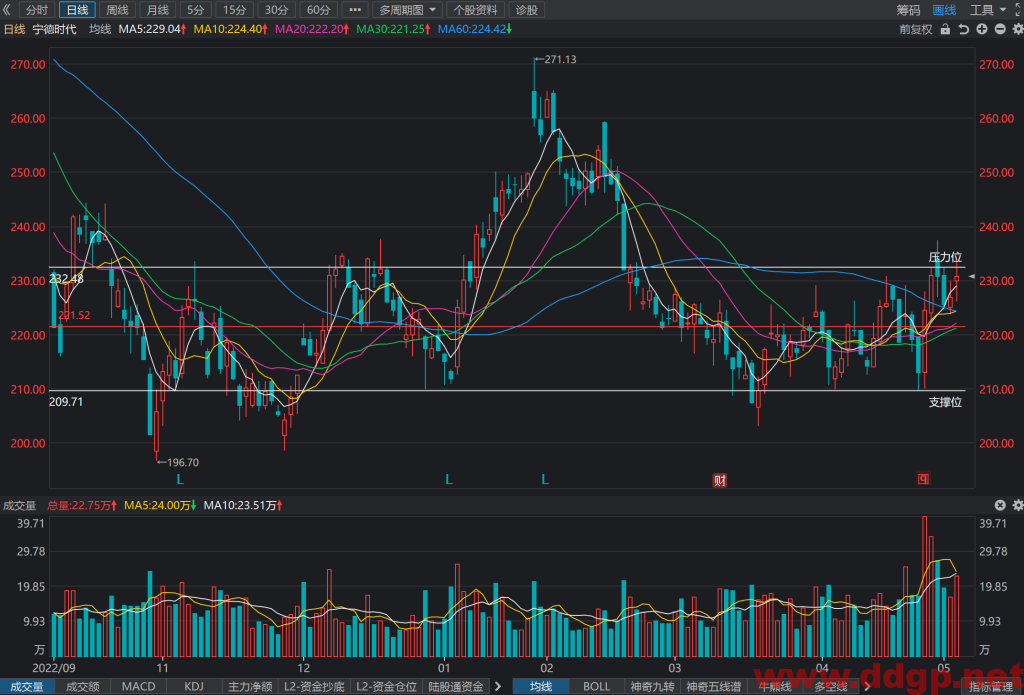Screen dimensions: 1024x695
Task: Switch to L2-资金仓位 indicator tab
Action: click(x=386, y=687)
